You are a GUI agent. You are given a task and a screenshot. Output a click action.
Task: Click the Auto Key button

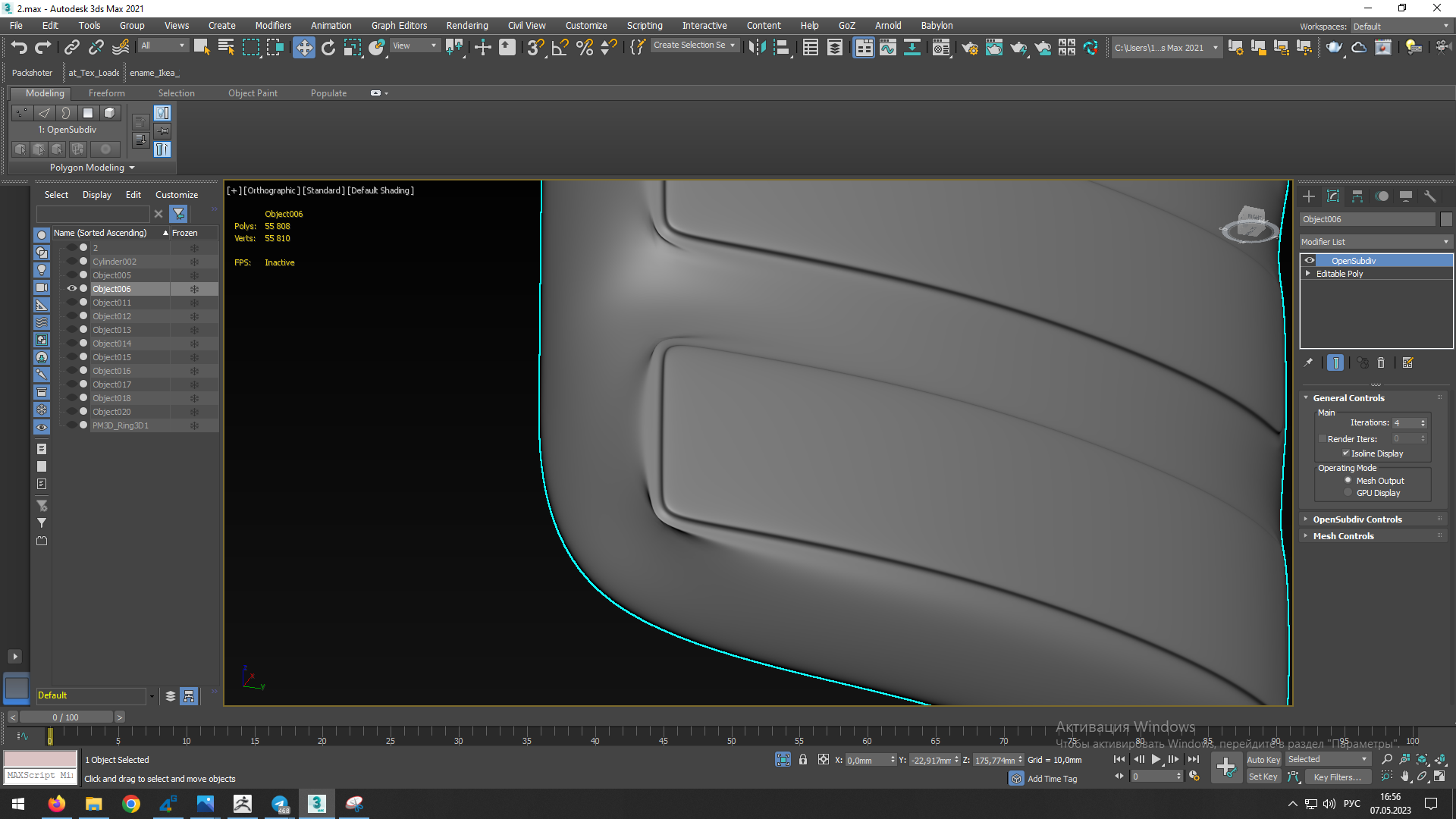point(1263,759)
